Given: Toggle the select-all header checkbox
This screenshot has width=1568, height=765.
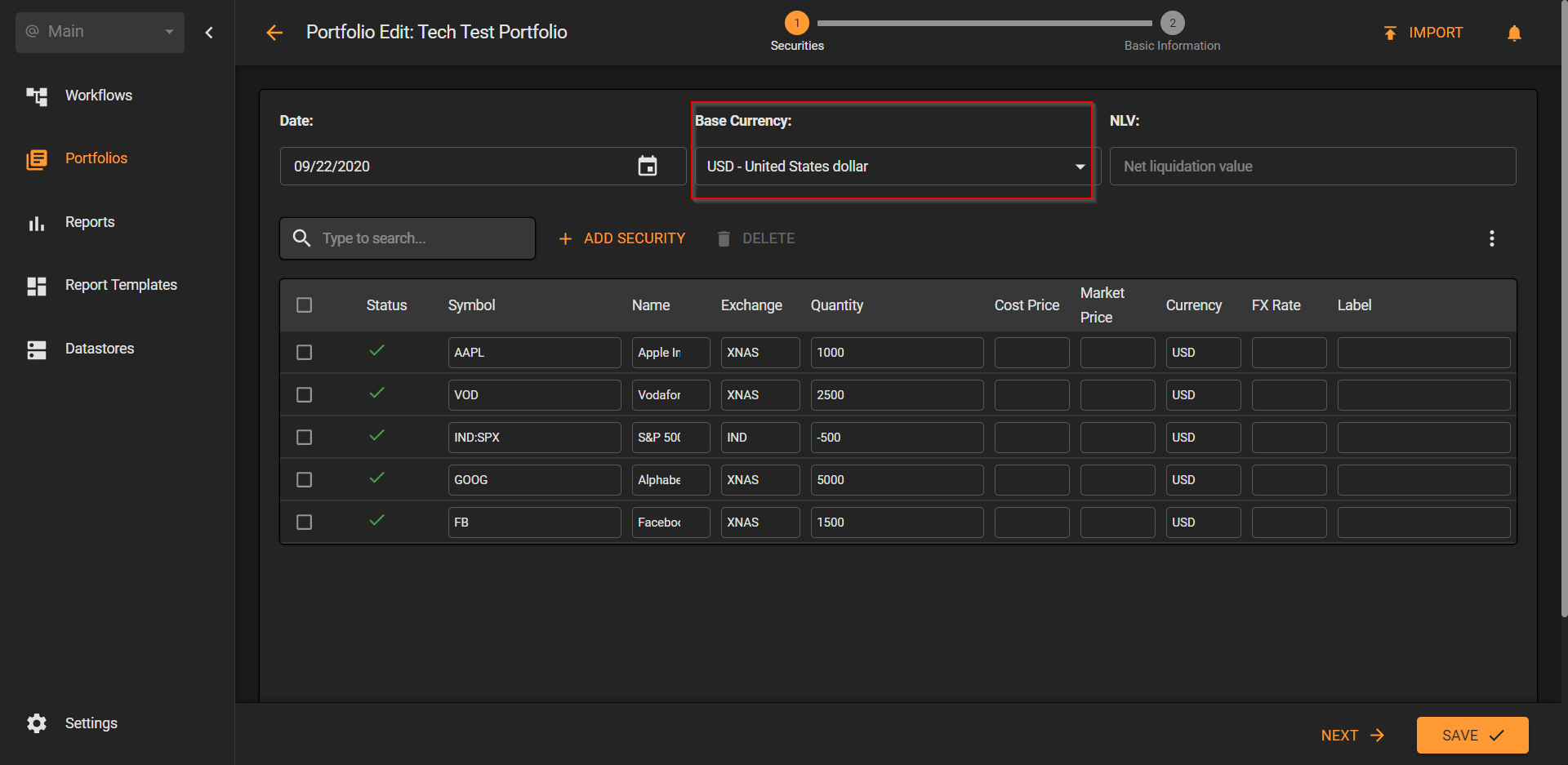Looking at the screenshot, I should pos(305,305).
